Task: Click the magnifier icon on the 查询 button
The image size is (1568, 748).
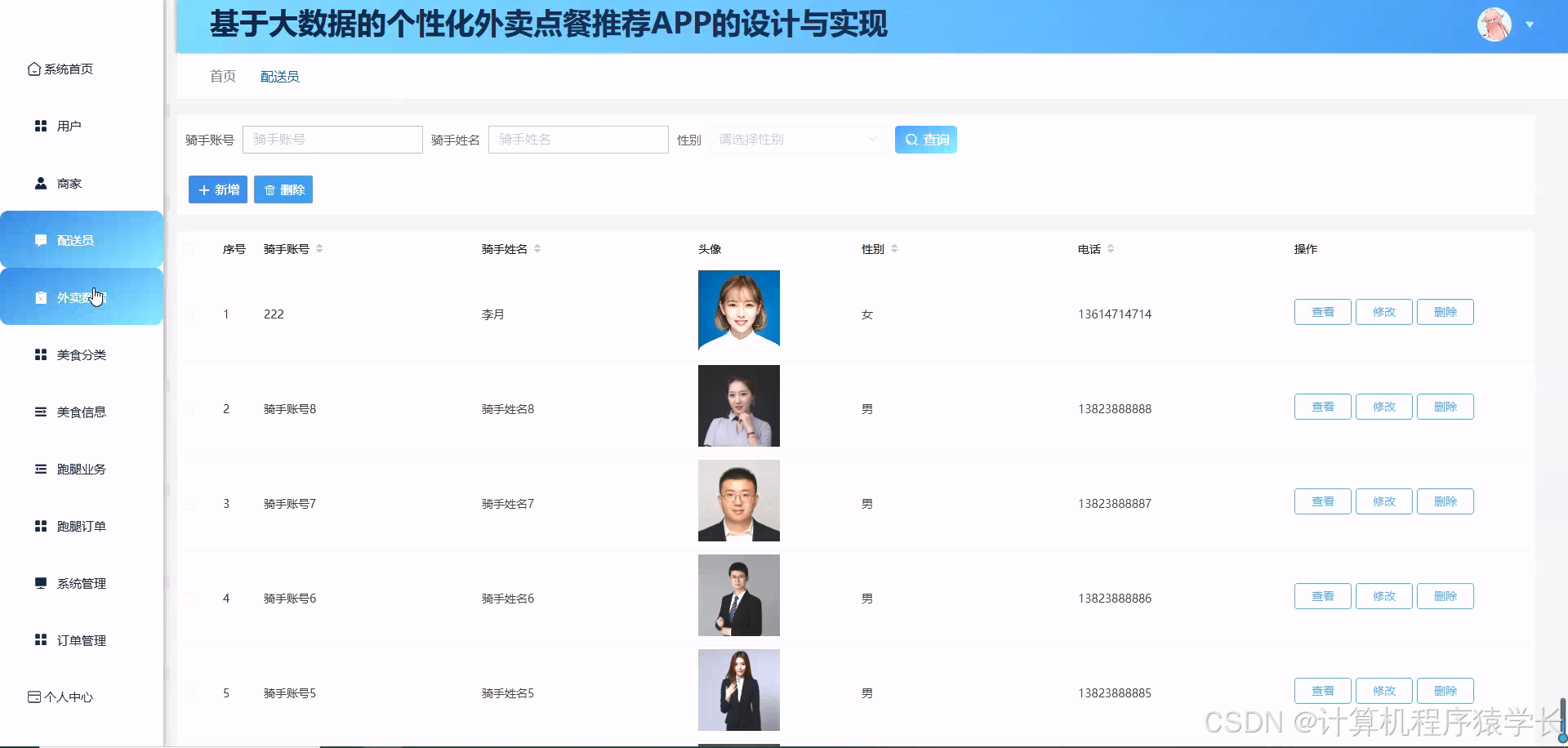Action: click(x=912, y=140)
